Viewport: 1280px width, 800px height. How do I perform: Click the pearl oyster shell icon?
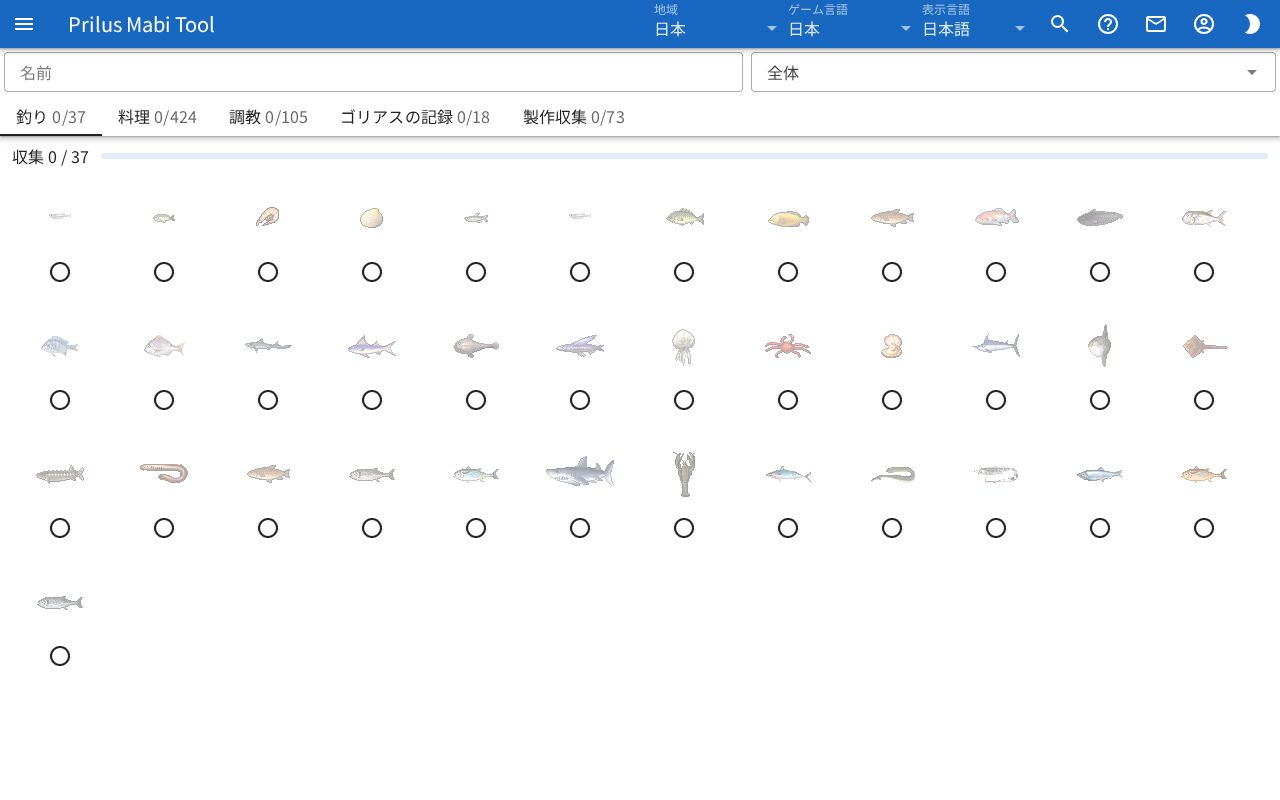coord(892,346)
